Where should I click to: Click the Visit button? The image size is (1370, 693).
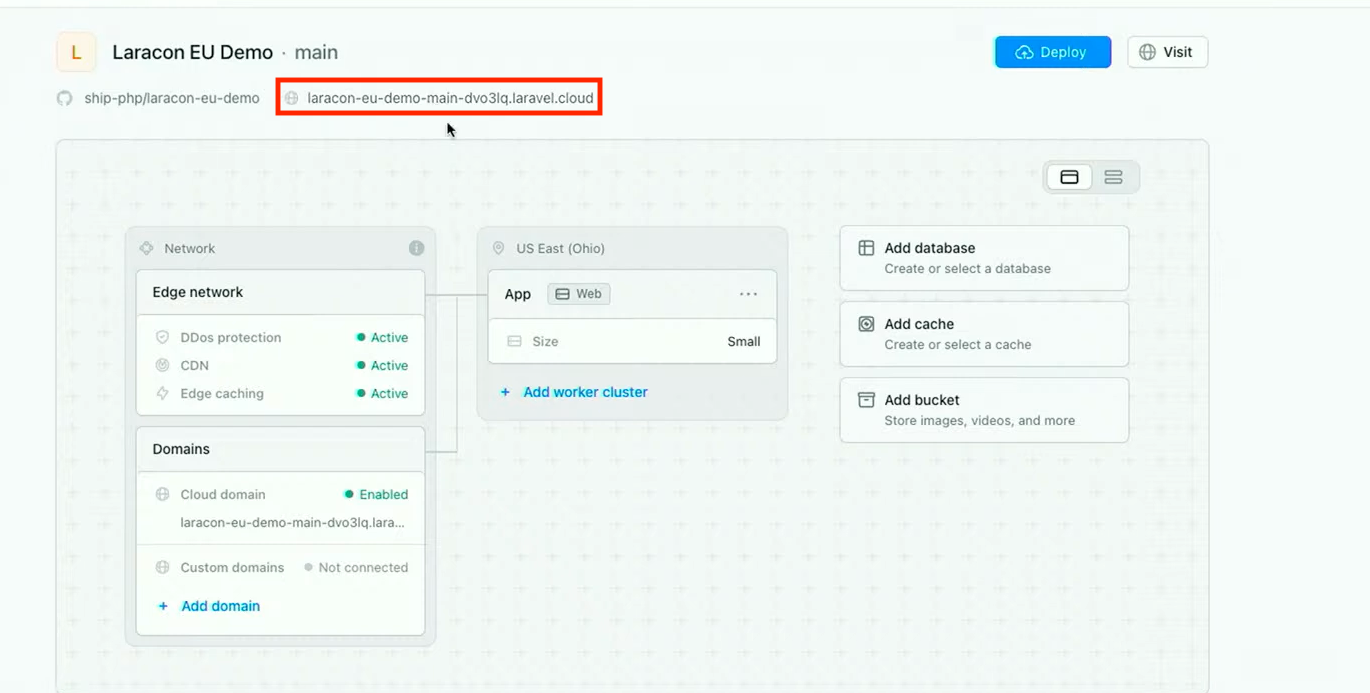(1167, 52)
